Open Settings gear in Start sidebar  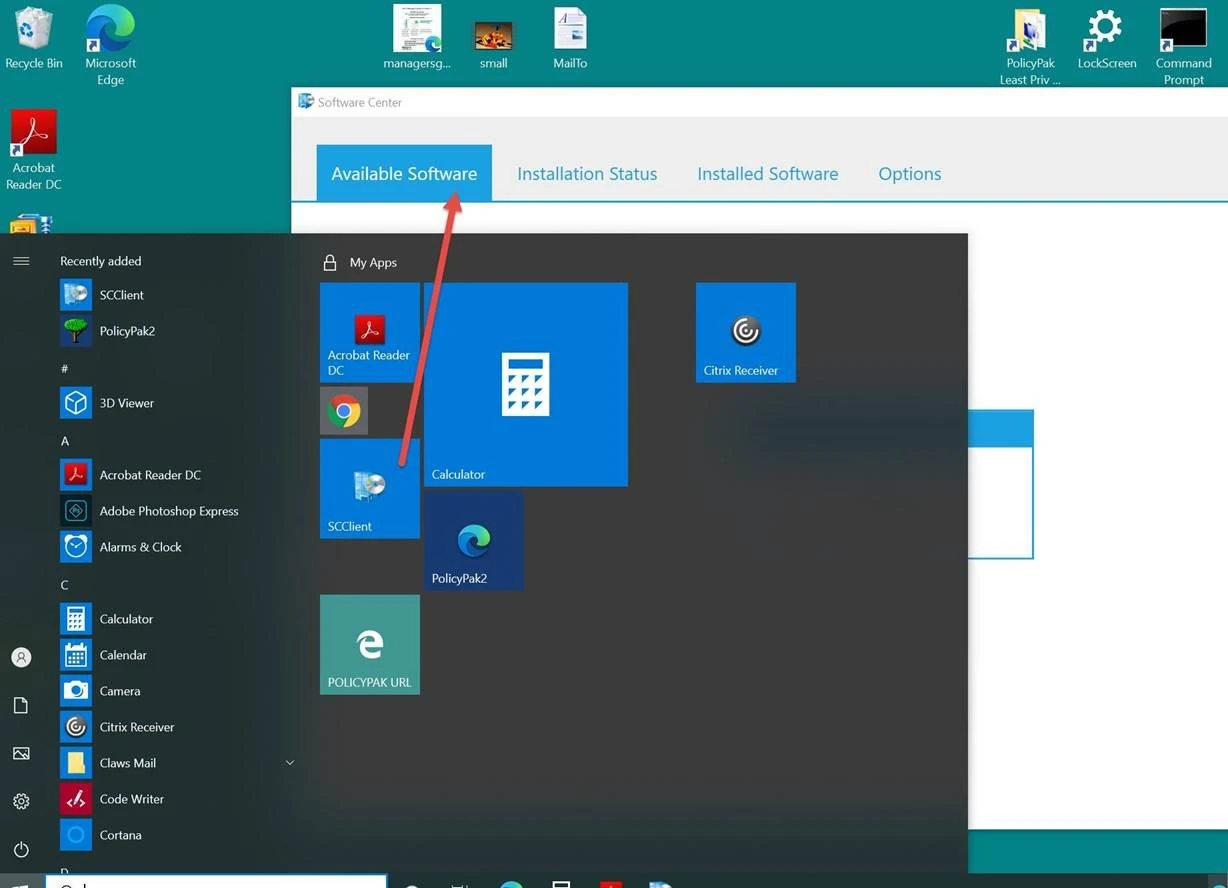pyautogui.click(x=21, y=801)
